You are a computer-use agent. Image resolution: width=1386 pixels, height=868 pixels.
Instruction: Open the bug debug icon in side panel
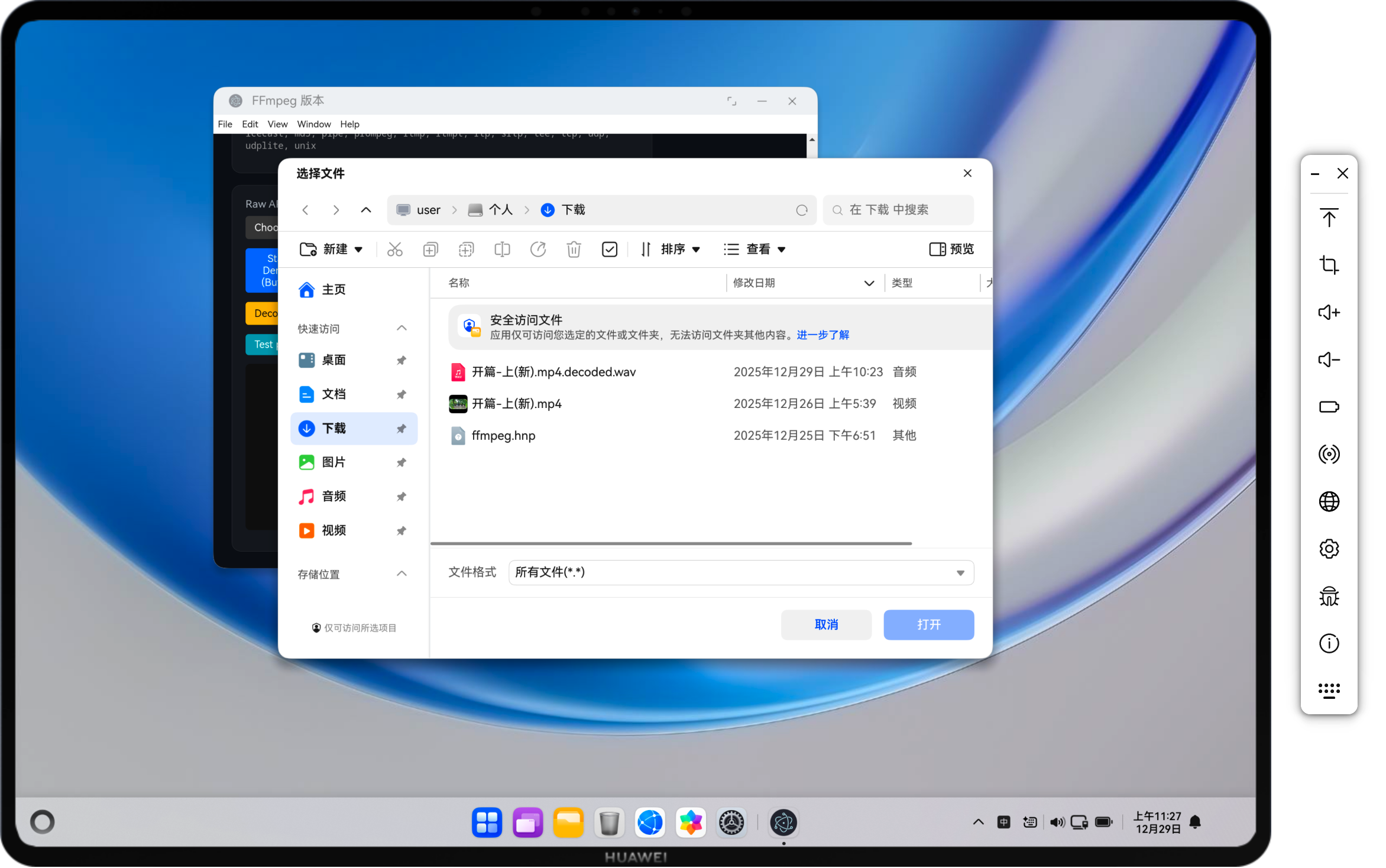(1329, 596)
